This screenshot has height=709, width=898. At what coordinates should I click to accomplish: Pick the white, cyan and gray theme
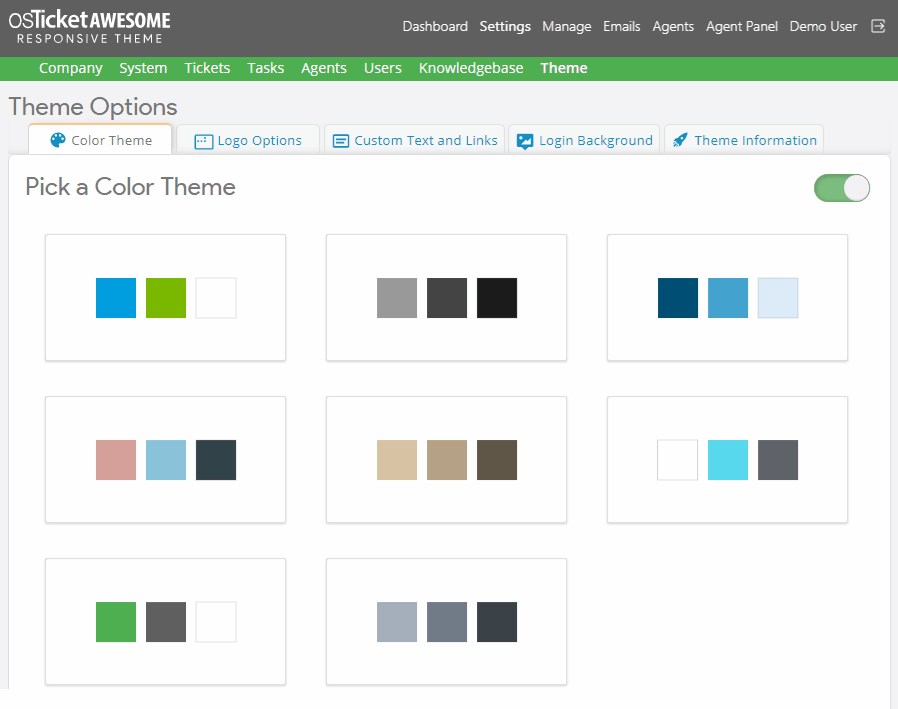[x=728, y=459]
